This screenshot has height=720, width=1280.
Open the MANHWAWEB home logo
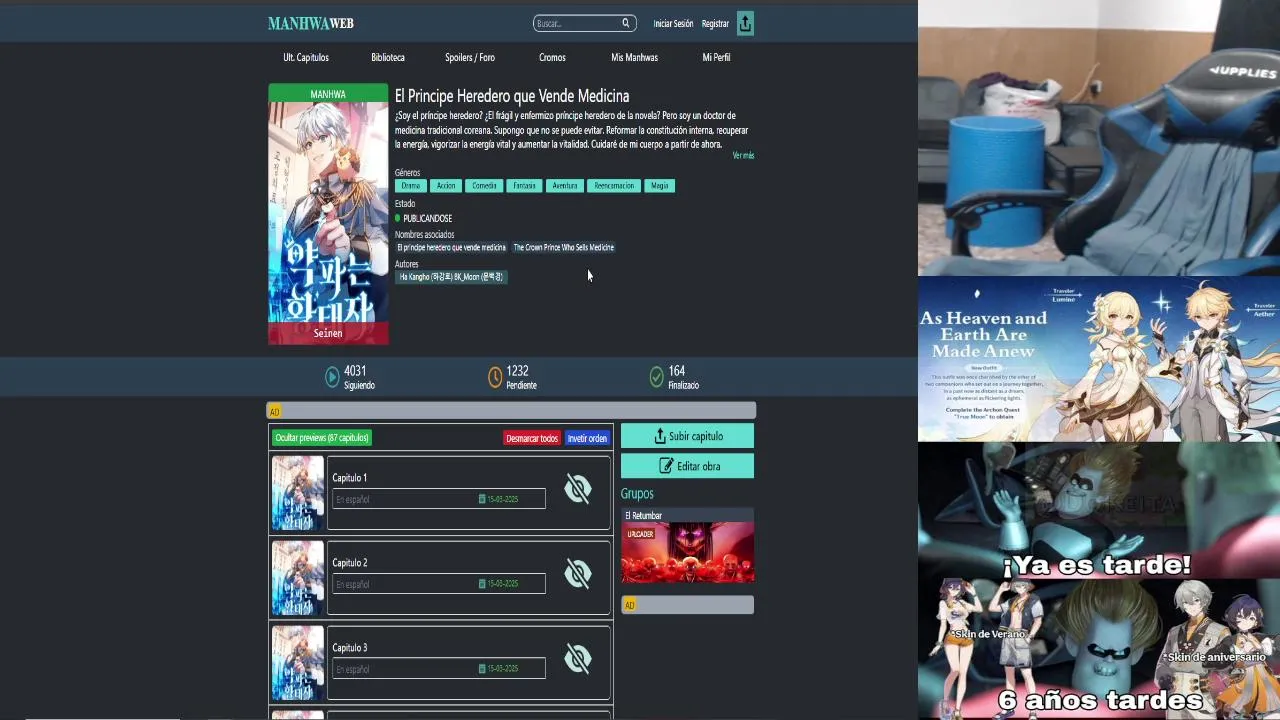click(x=311, y=23)
